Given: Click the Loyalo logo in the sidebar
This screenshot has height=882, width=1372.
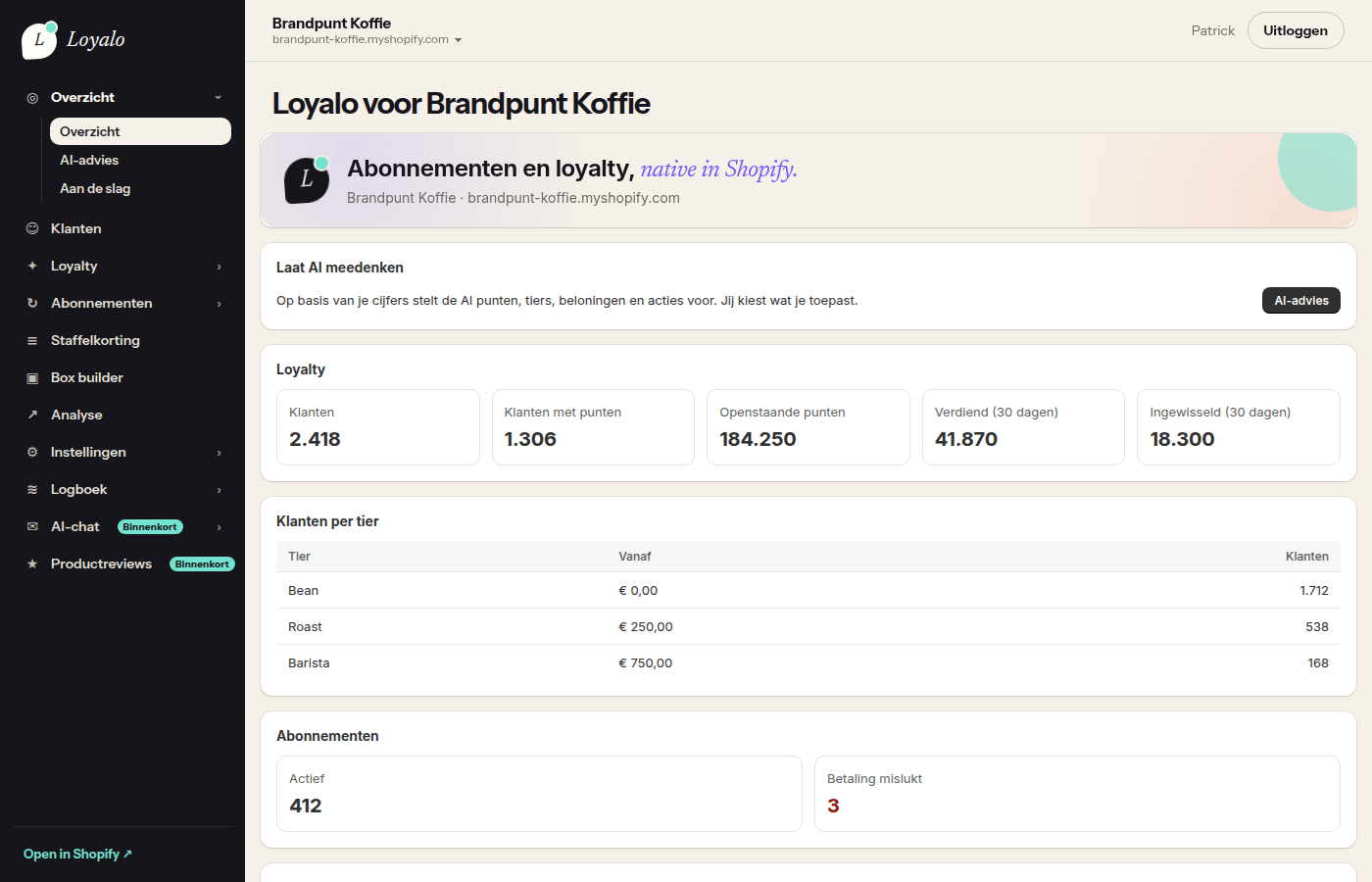Looking at the screenshot, I should (x=73, y=39).
